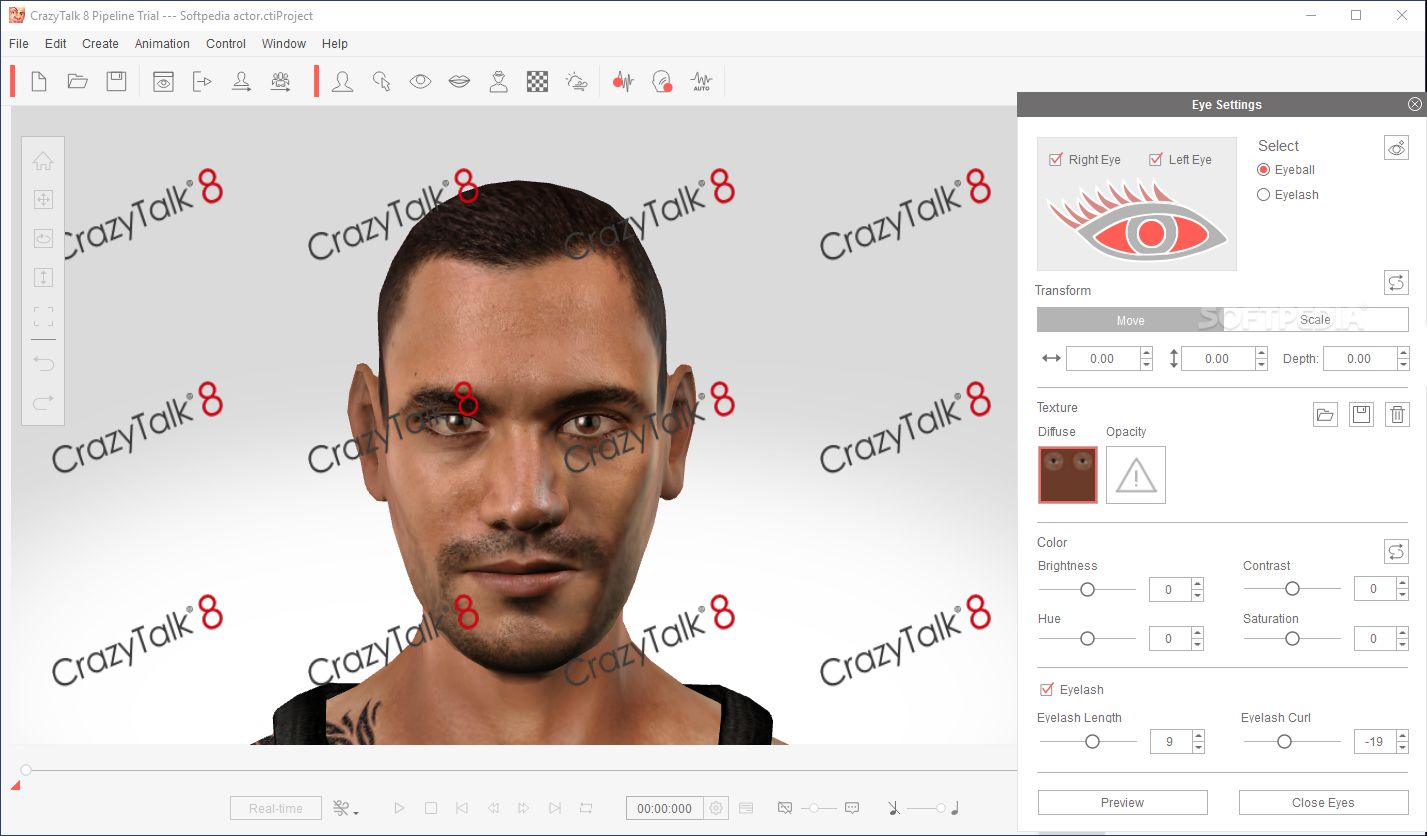The height and width of the screenshot is (836, 1427).
Task: Open the Face Puppet record icon
Action: [662, 82]
